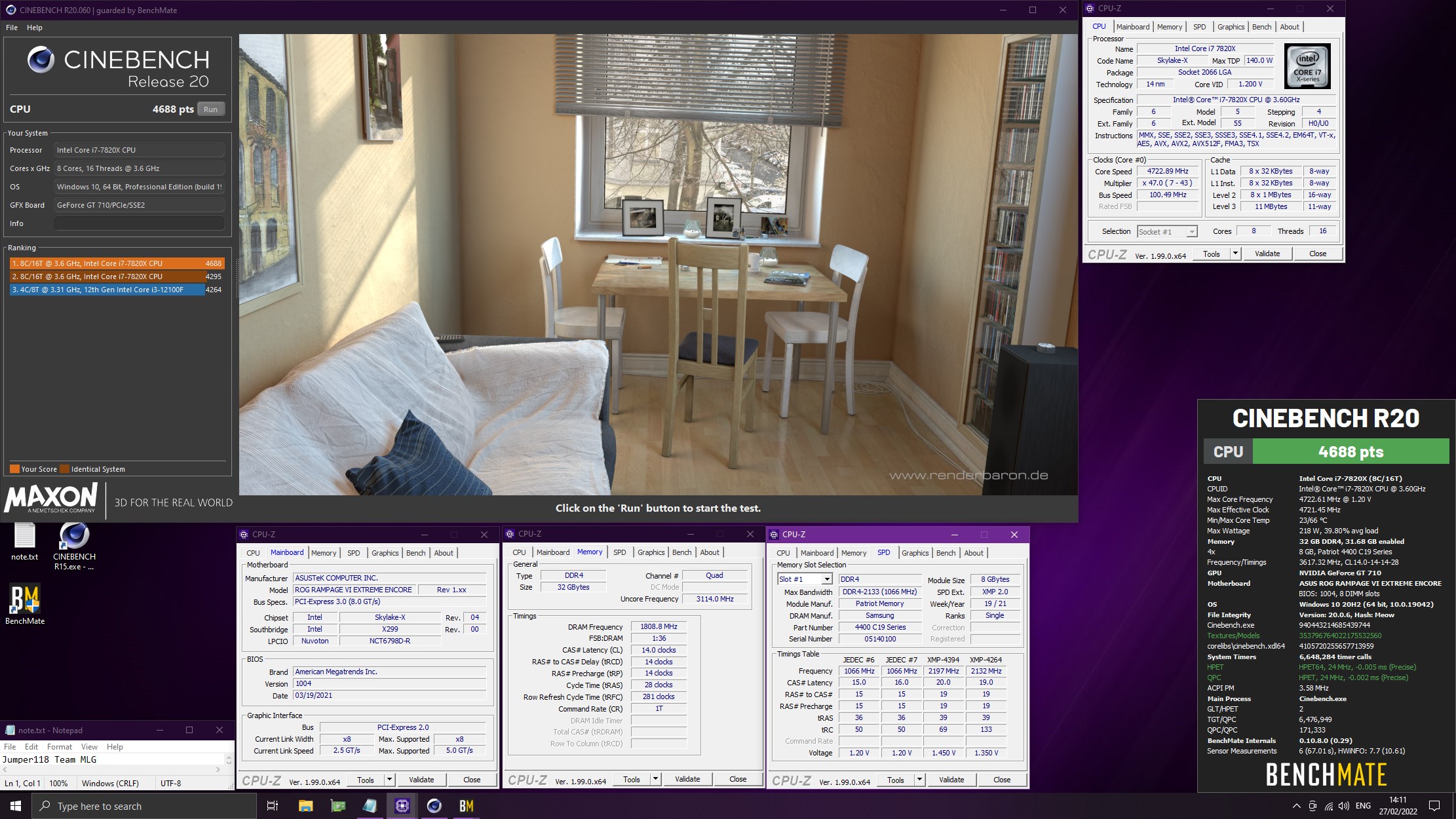This screenshot has width=1456, height=819.
Task: Click the Run button for the CPU test
Action: (210, 109)
